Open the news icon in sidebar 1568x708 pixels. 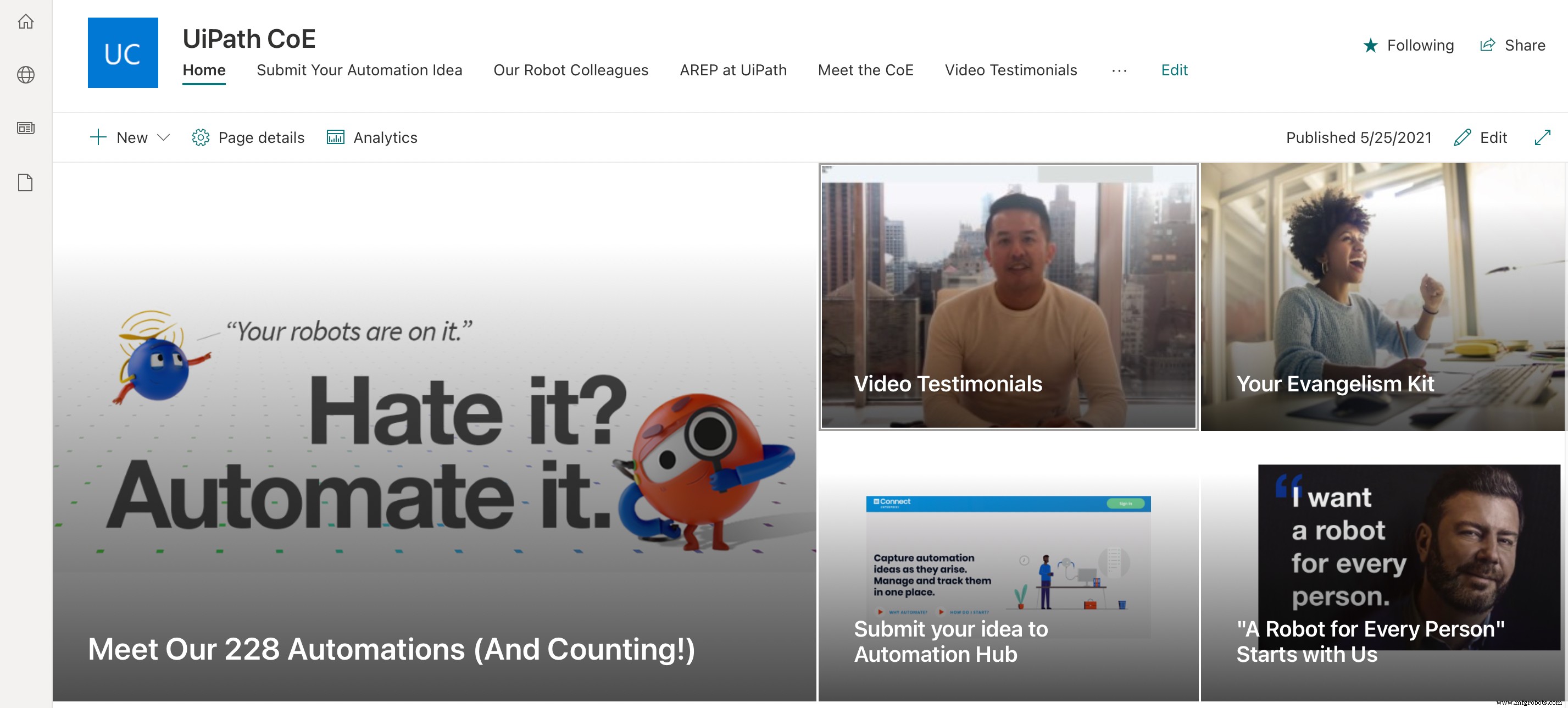(26, 128)
